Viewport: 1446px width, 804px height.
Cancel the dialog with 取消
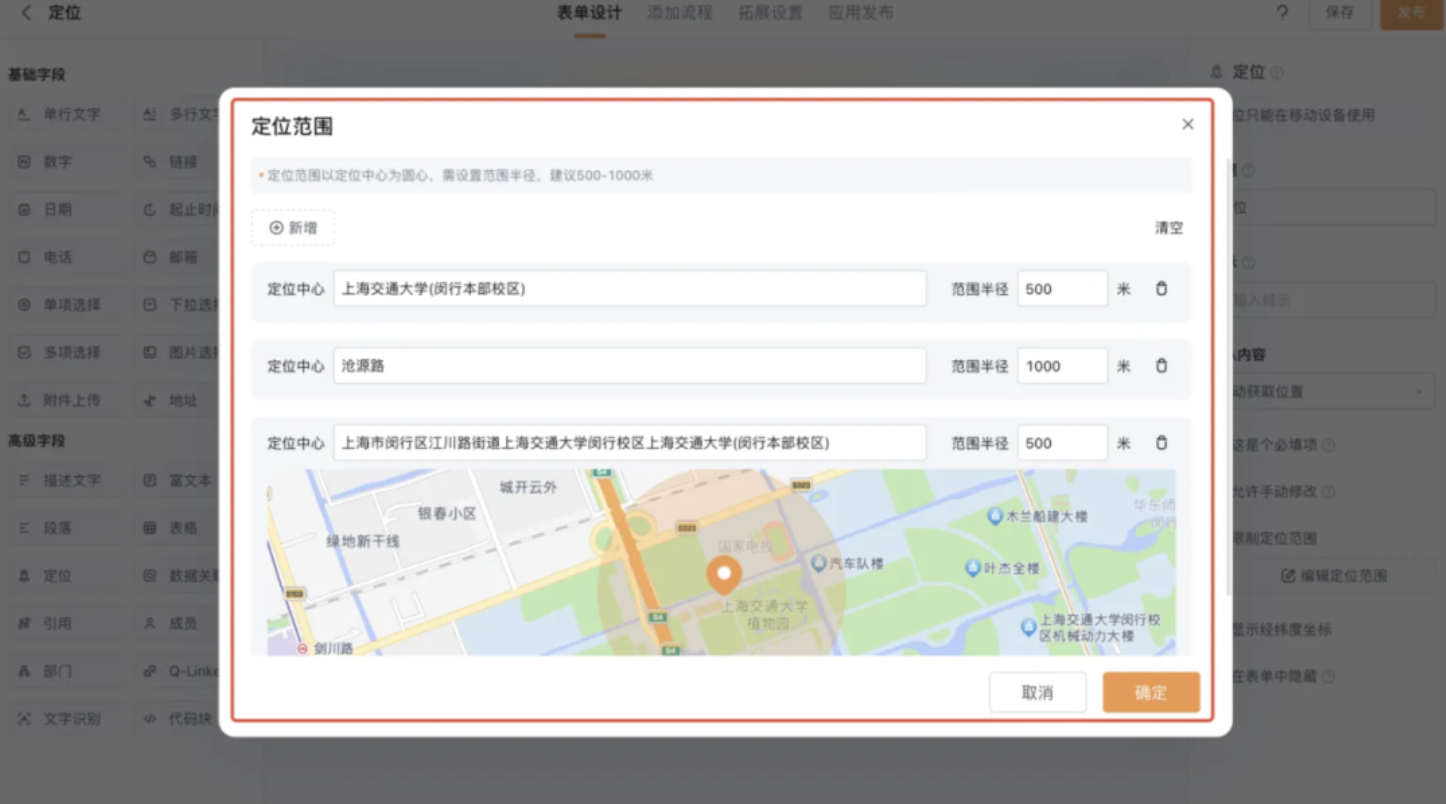(1038, 692)
